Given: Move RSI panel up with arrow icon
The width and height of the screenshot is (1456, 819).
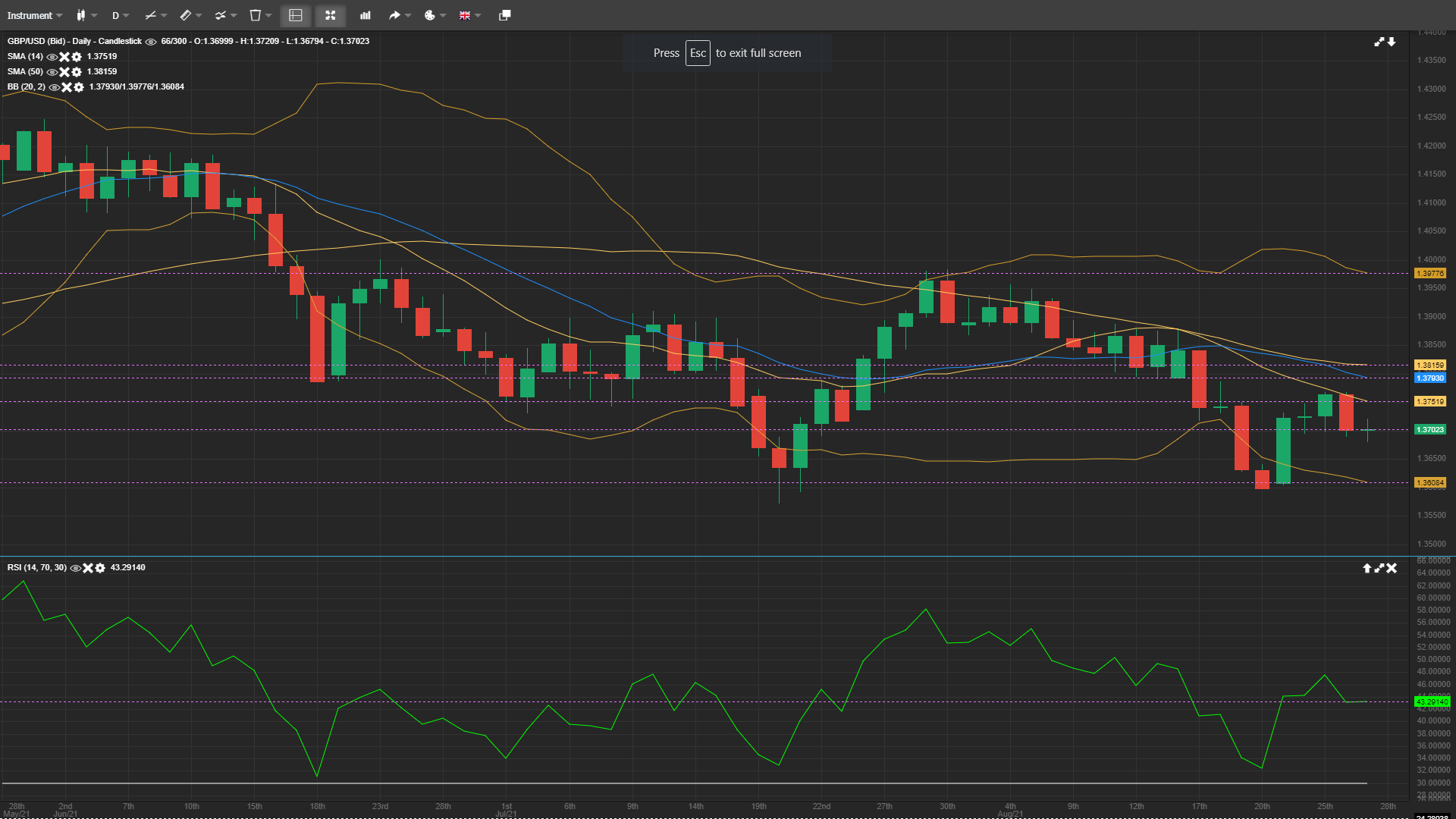Looking at the screenshot, I should (1367, 568).
